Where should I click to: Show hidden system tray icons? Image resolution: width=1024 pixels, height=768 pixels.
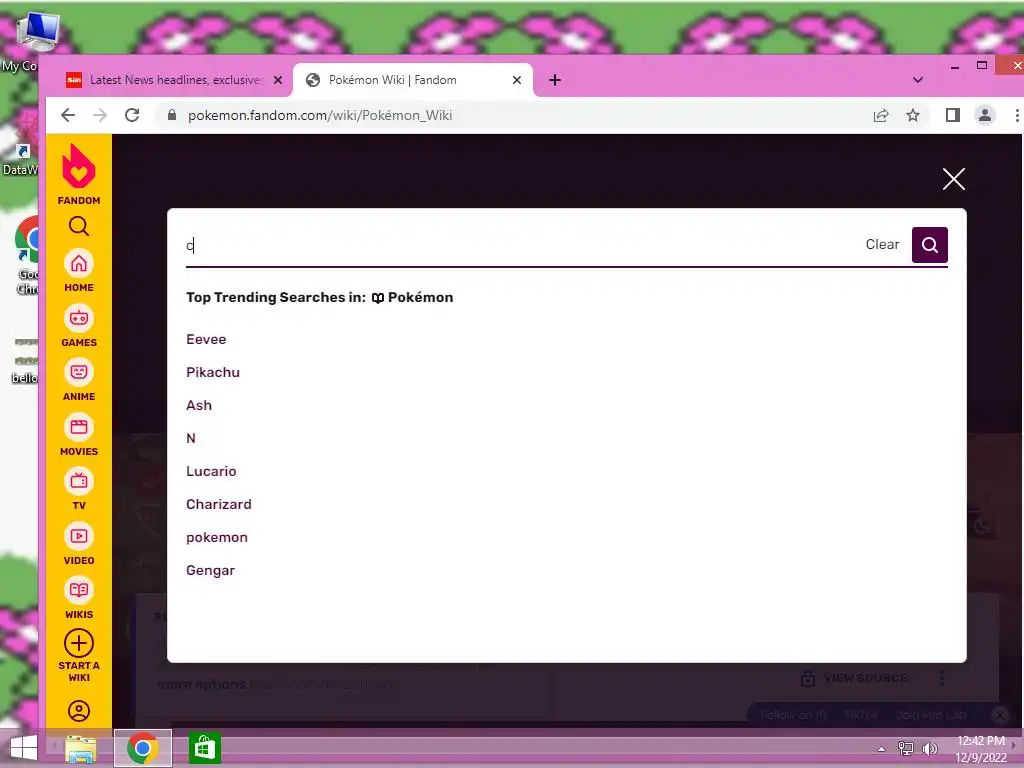pyautogui.click(x=882, y=749)
